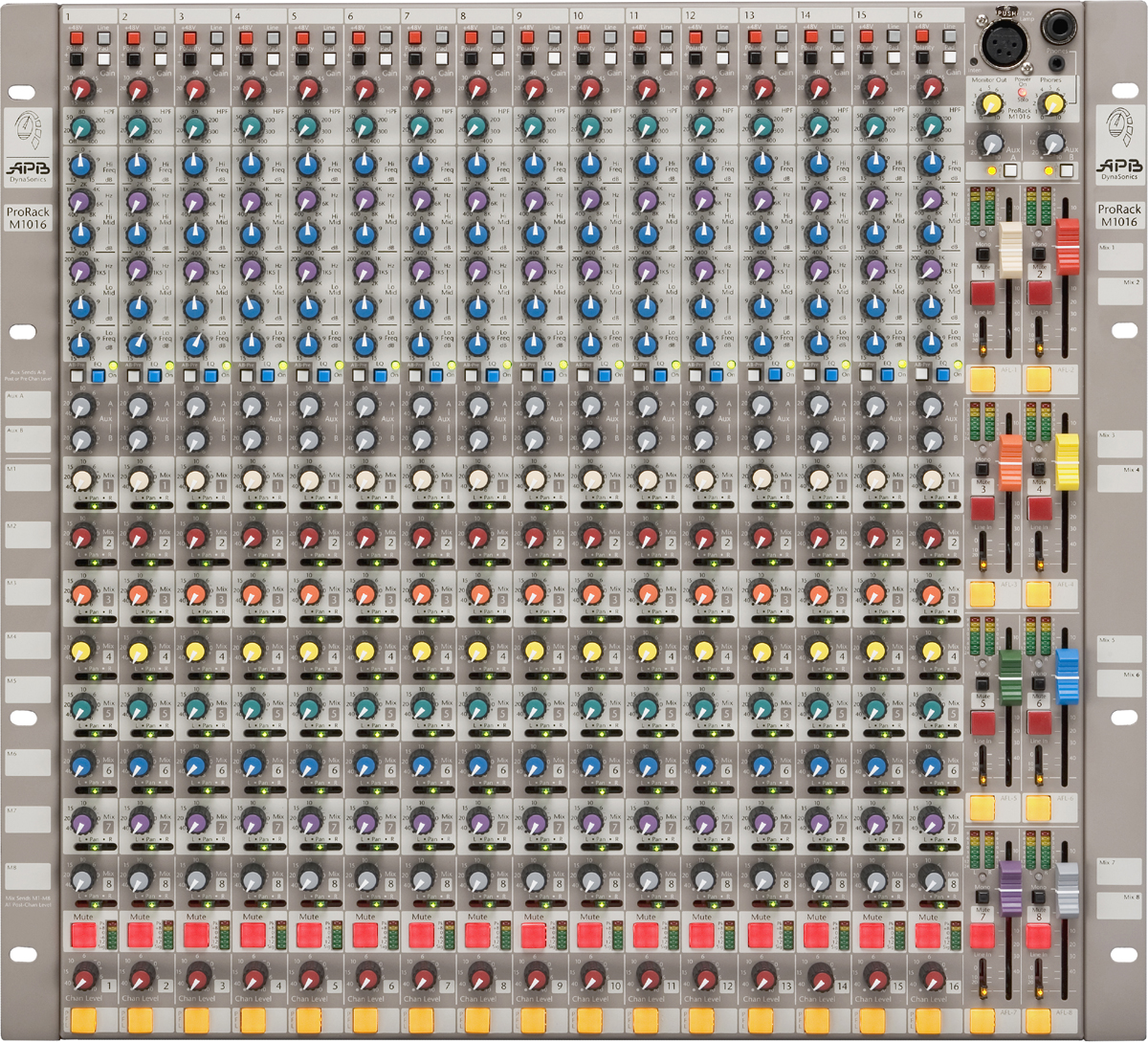The image size is (1148, 1042).
Task: Grab the yellow Mix 4 master fader
Action: tap(1068, 461)
